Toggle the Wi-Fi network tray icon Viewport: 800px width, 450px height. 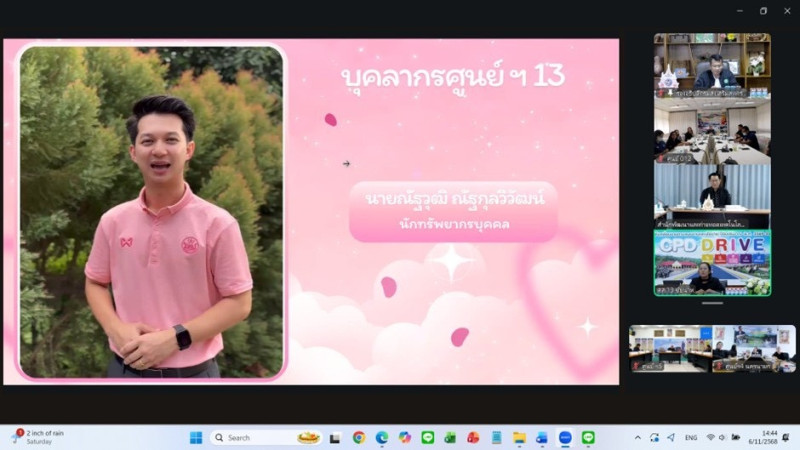710,438
